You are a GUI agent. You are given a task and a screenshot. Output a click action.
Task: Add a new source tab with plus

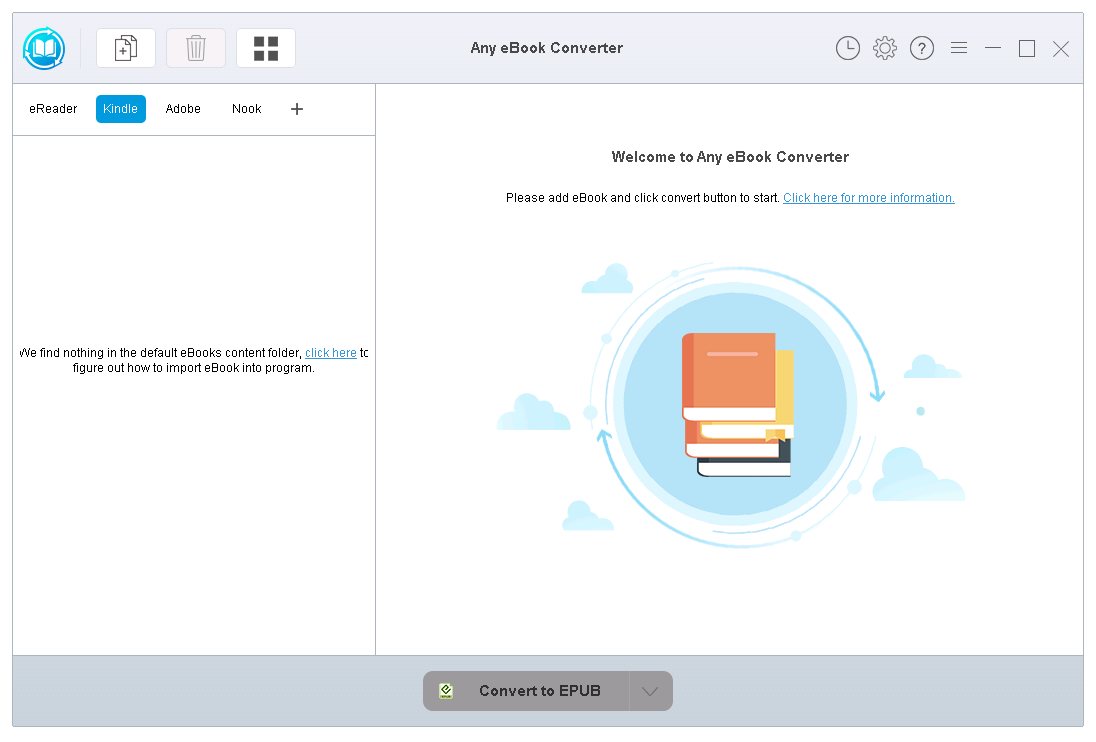297,109
